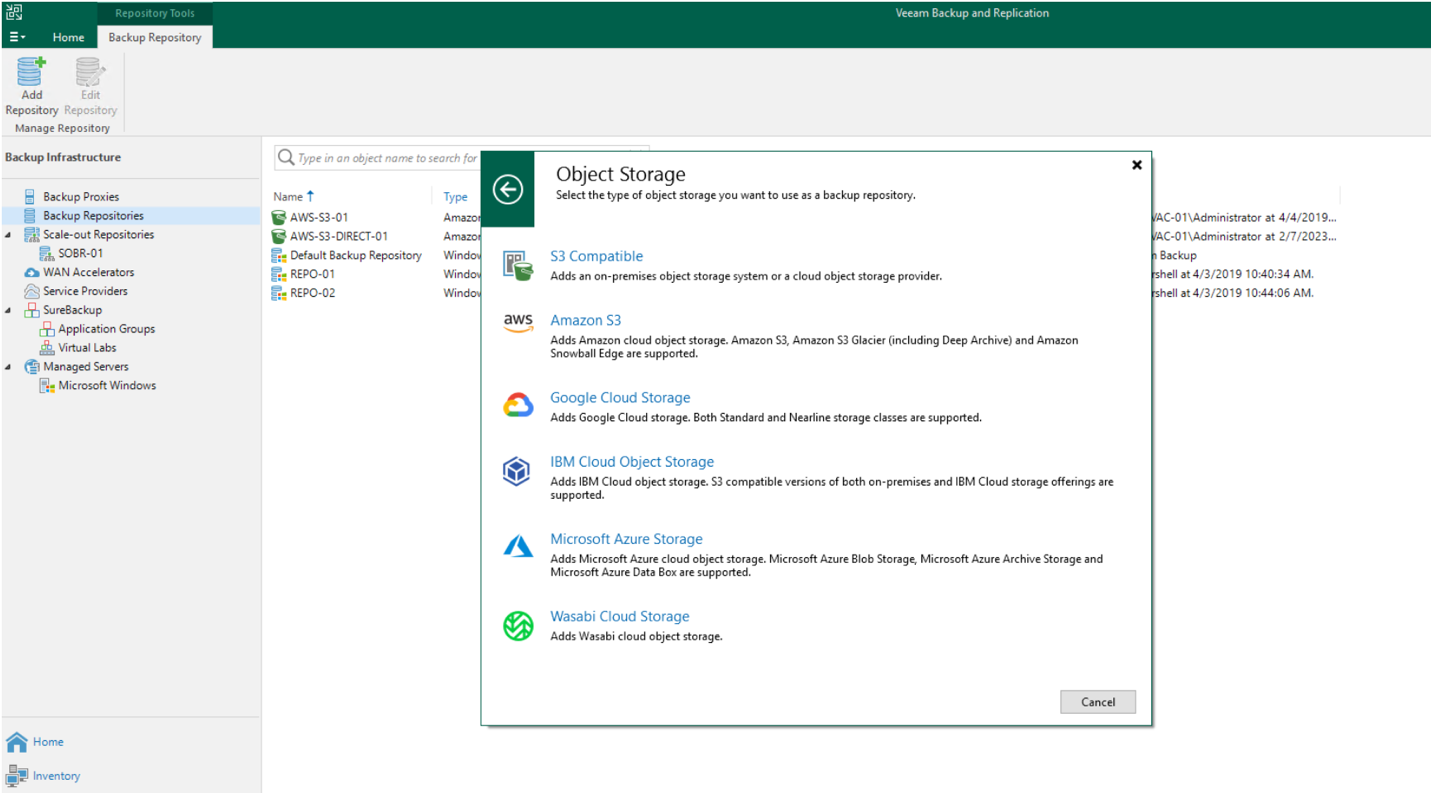
Task: Click the Backup Proxies tree icon
Action: point(31,197)
